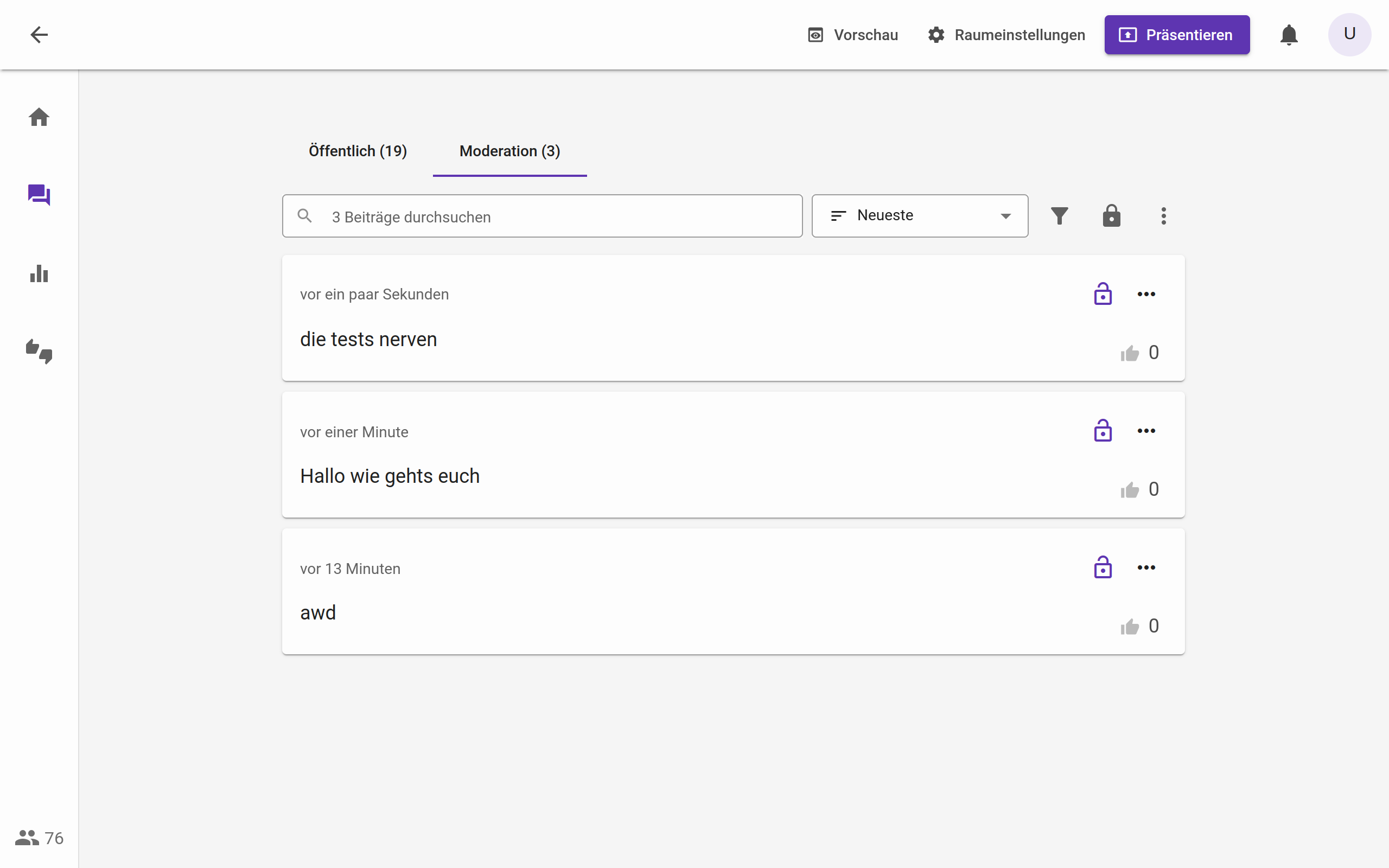This screenshot has height=868, width=1389.
Task: Select the Moderation (3) tab
Action: [x=509, y=151]
